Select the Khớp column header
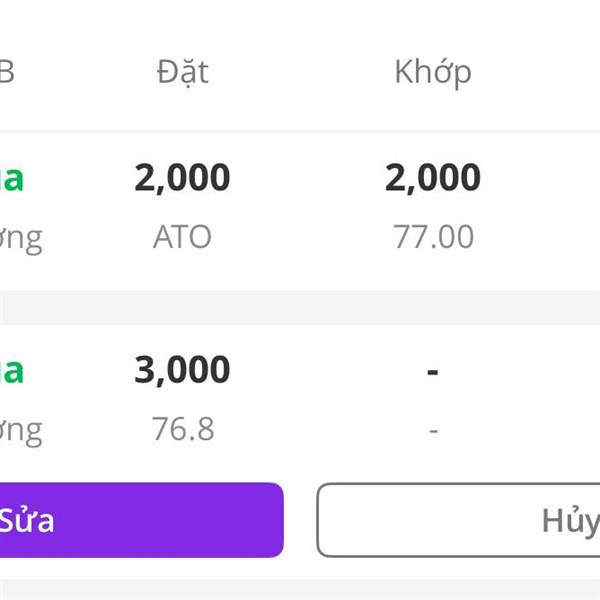 pyautogui.click(x=432, y=72)
